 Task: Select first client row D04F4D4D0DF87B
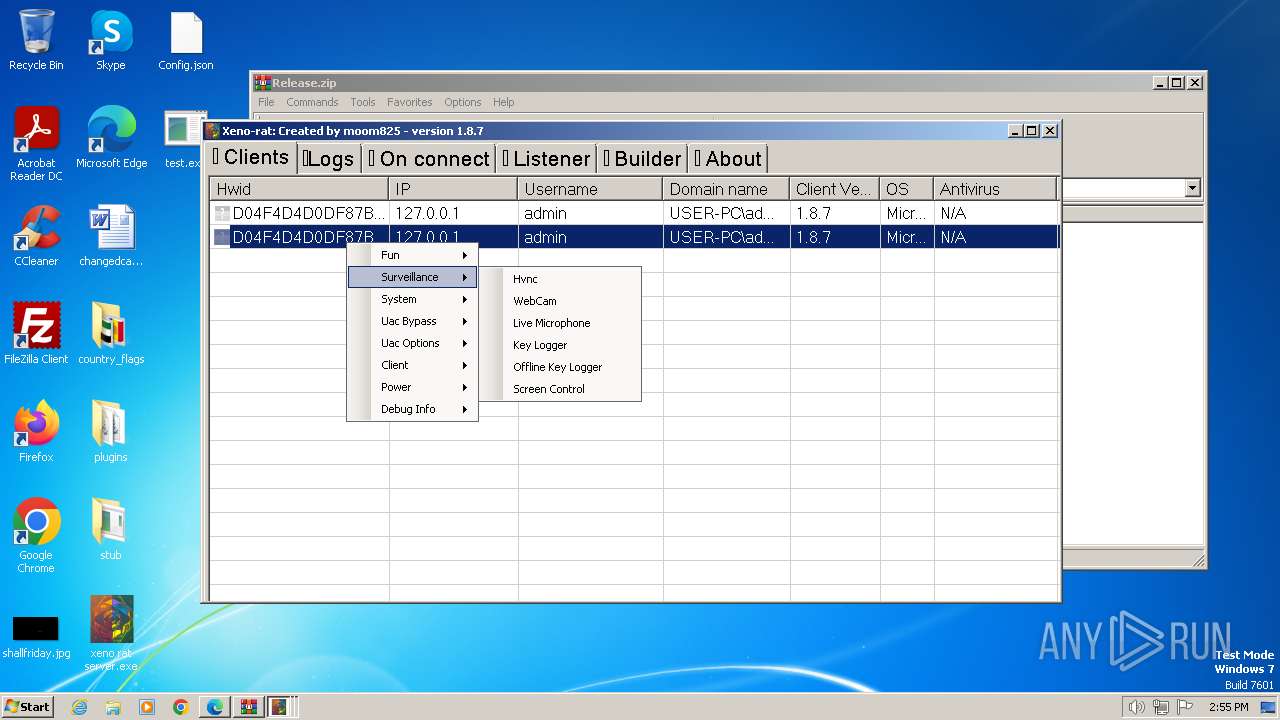point(634,213)
